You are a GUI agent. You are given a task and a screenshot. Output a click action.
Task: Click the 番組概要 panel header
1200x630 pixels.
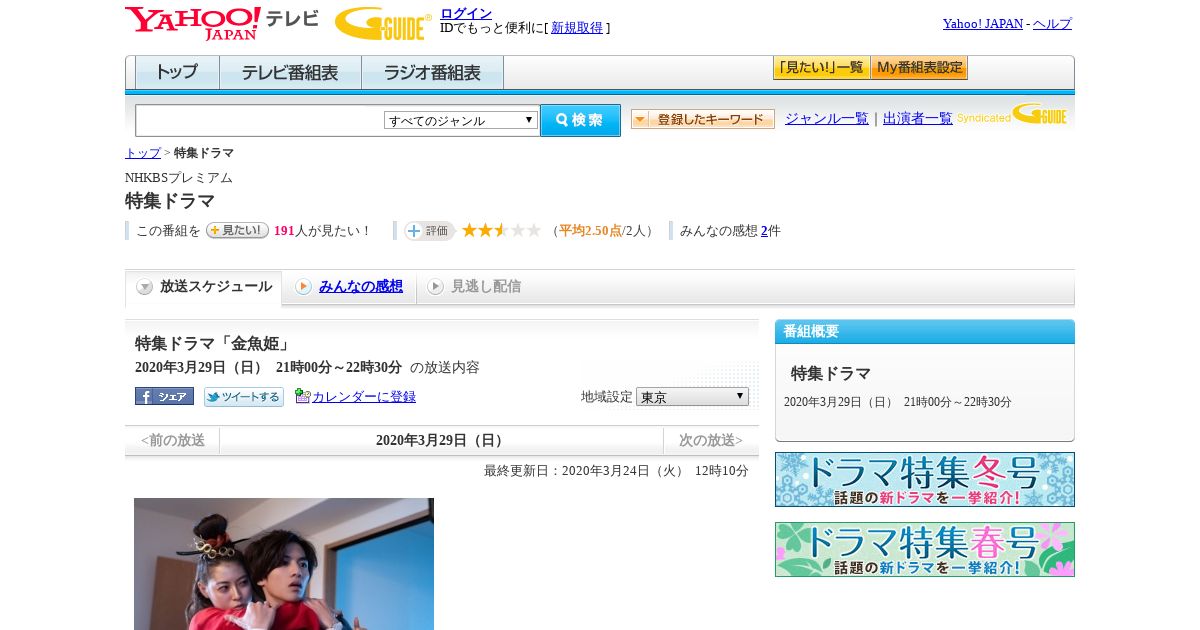925,332
